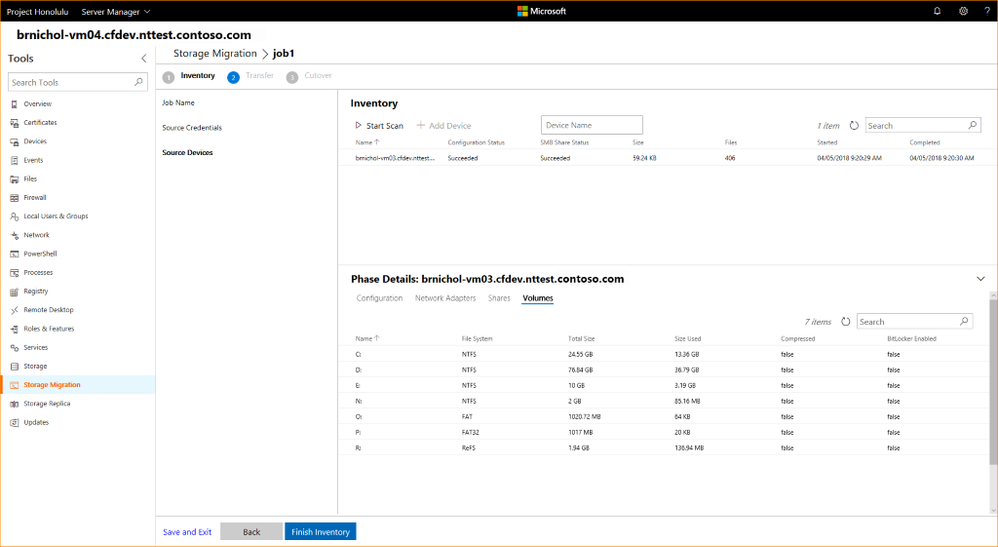
Task: Open the Devices tool icon
Action: tap(14, 141)
